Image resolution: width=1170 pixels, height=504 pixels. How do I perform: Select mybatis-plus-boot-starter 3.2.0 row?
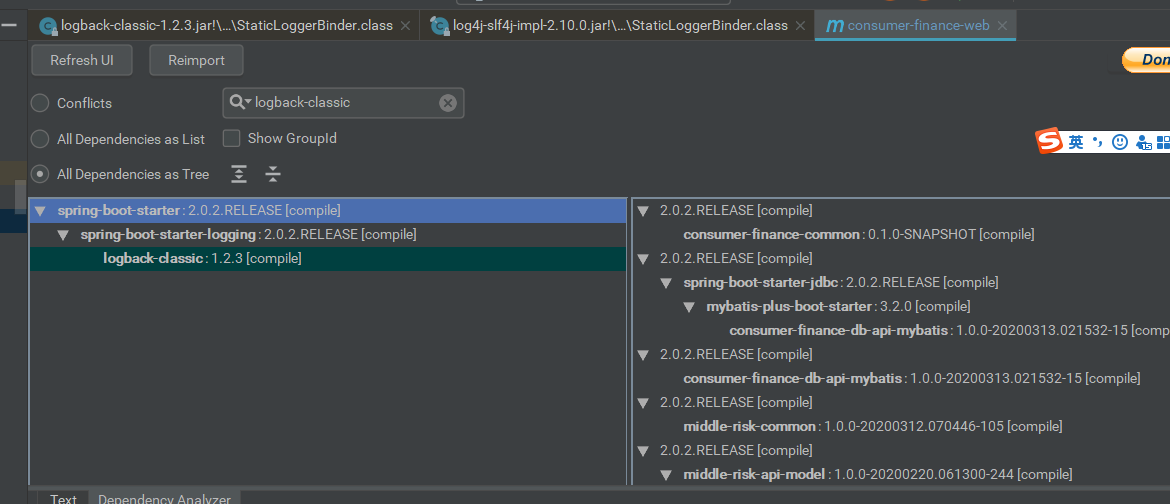838,306
